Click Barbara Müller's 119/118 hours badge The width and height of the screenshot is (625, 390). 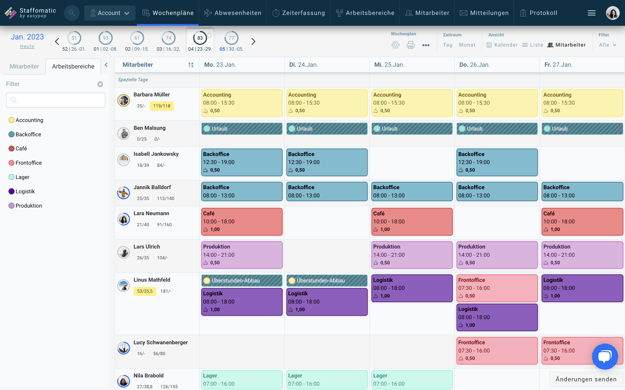tap(162, 106)
